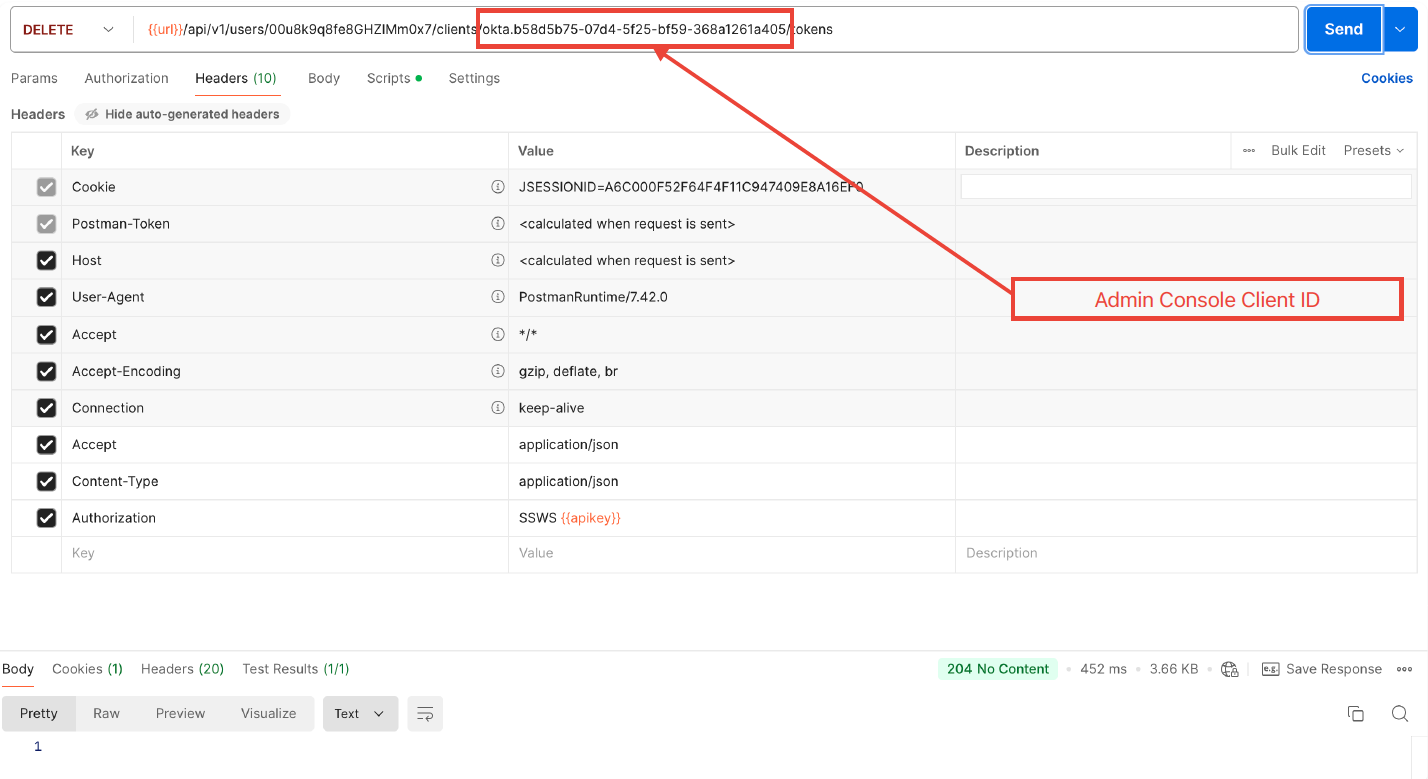The width and height of the screenshot is (1428, 779).
Task: Click the Cookie description field
Action: click(1186, 187)
